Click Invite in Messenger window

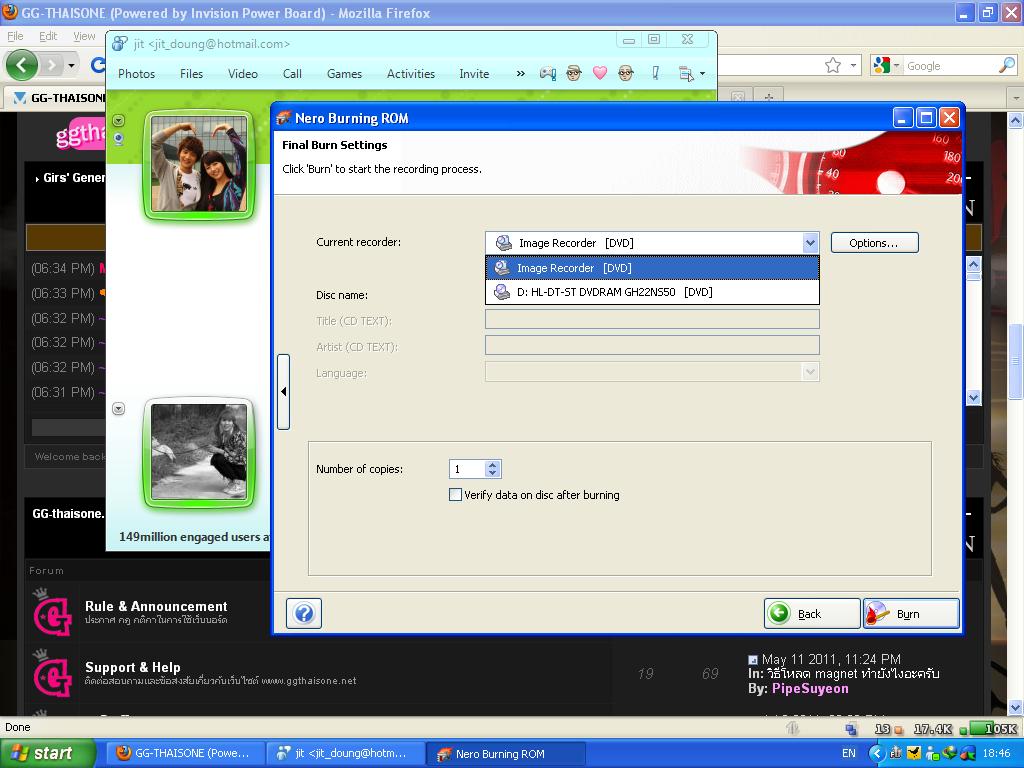[474, 74]
